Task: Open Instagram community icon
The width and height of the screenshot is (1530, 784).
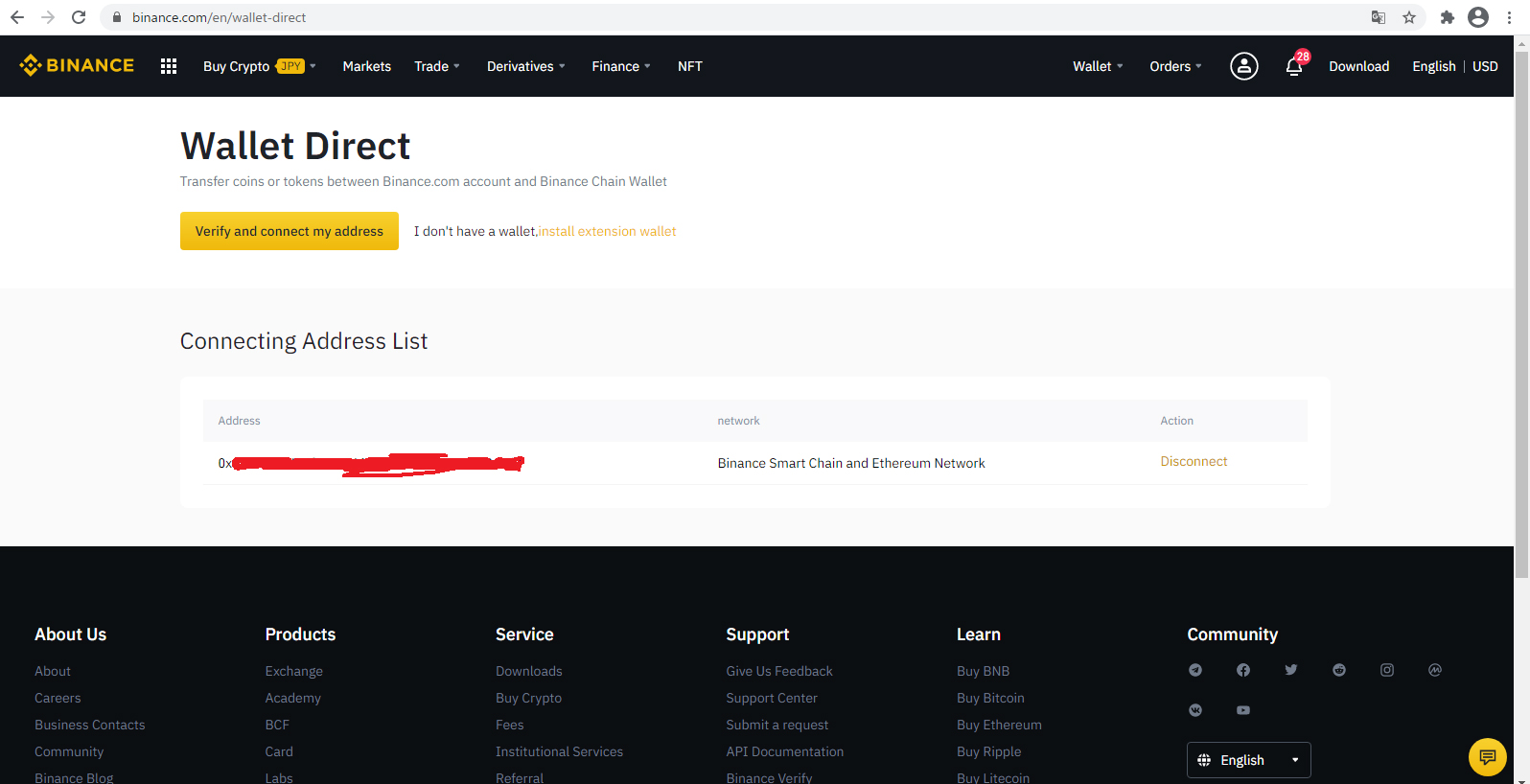Action: point(1387,670)
